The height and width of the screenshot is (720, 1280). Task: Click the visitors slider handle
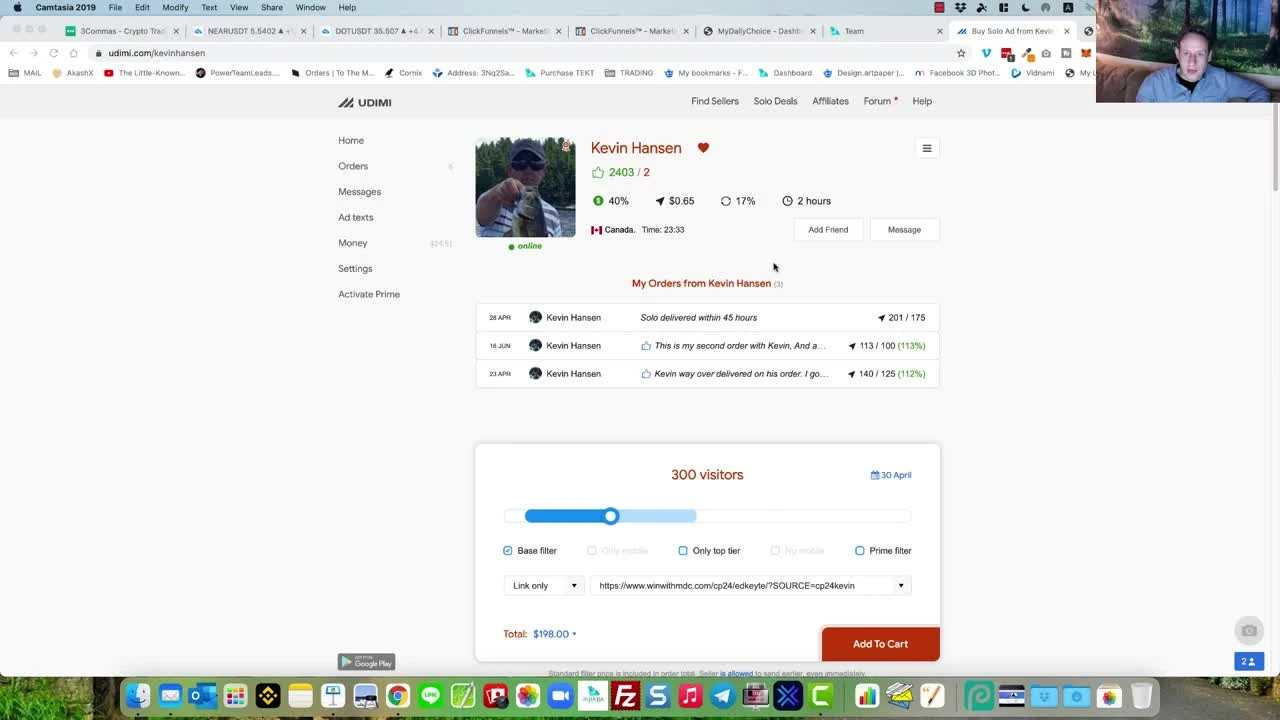point(611,516)
